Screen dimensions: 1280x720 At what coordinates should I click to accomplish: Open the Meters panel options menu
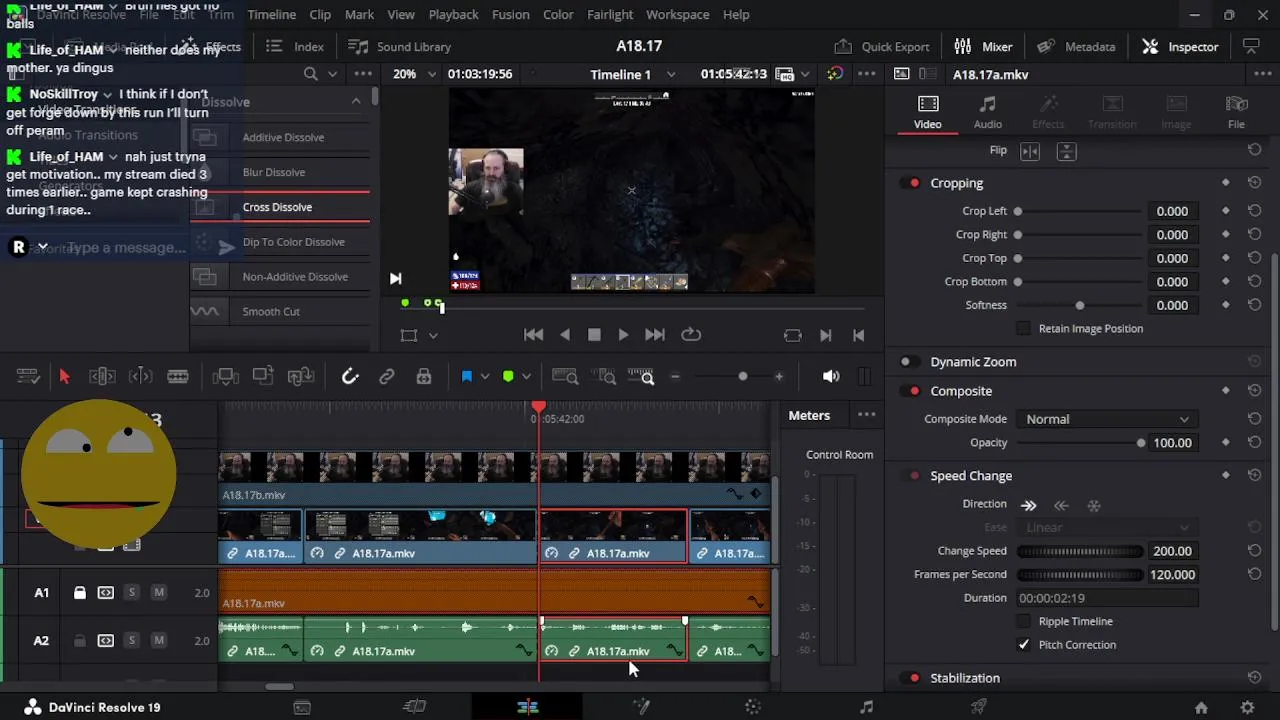pyautogui.click(x=866, y=415)
